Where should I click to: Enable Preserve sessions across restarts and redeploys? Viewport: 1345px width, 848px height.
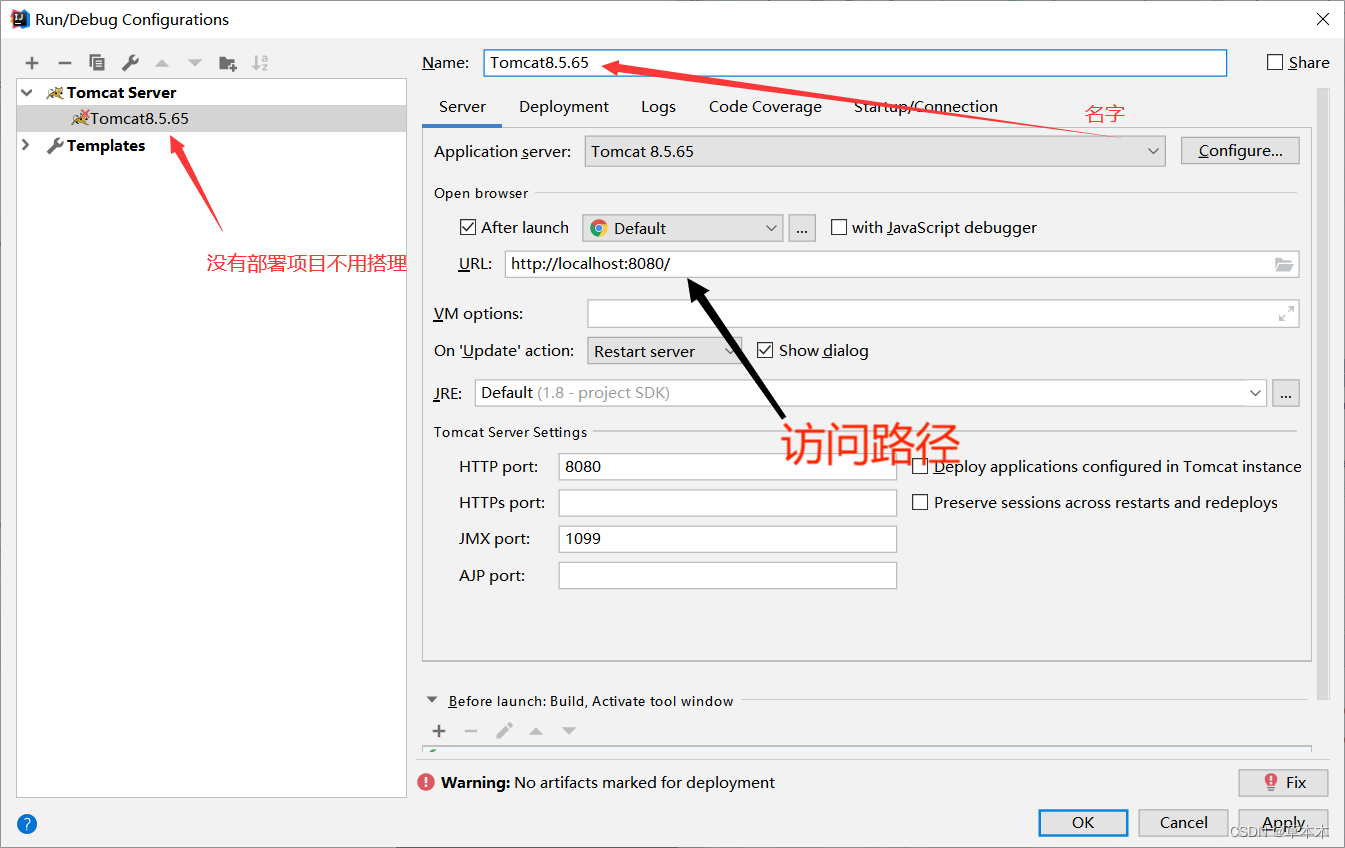click(920, 502)
